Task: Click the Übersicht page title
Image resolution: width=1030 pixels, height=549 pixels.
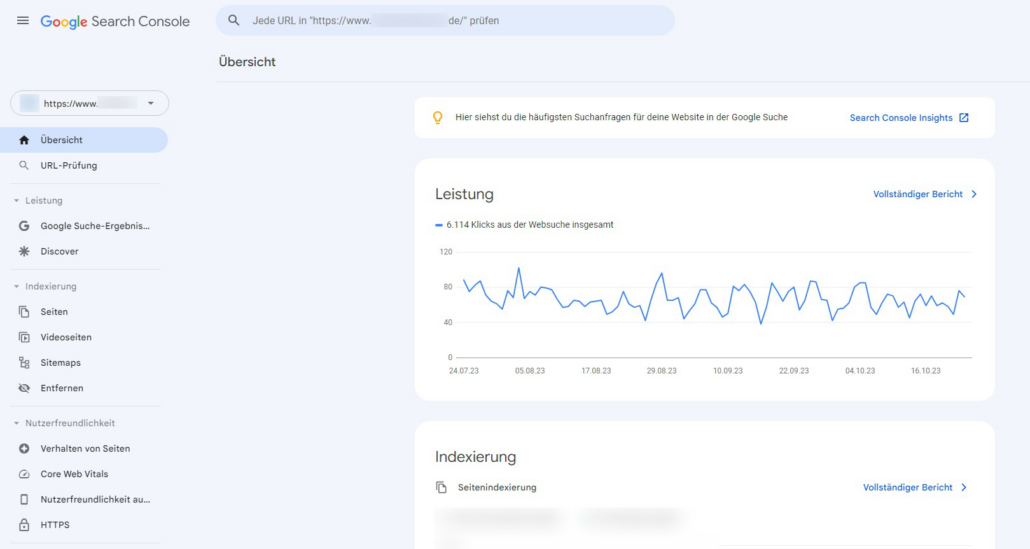Action: [247, 62]
